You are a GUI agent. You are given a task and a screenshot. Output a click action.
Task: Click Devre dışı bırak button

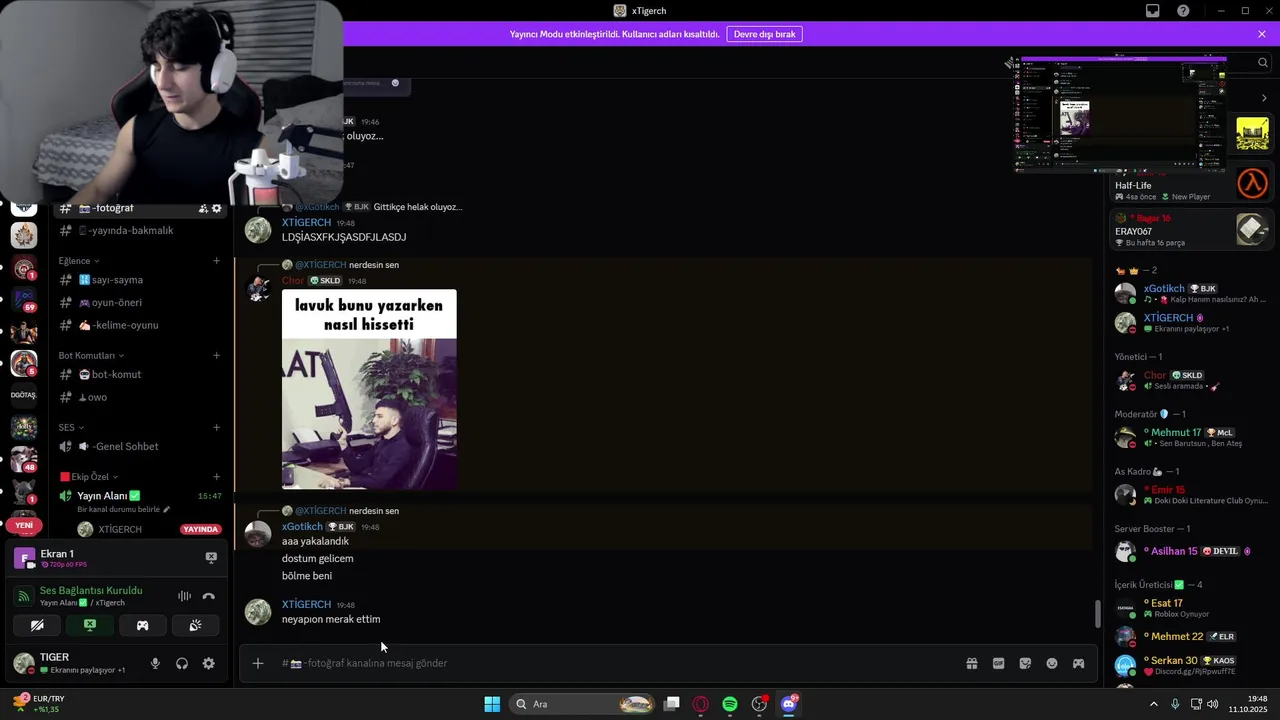(x=765, y=34)
